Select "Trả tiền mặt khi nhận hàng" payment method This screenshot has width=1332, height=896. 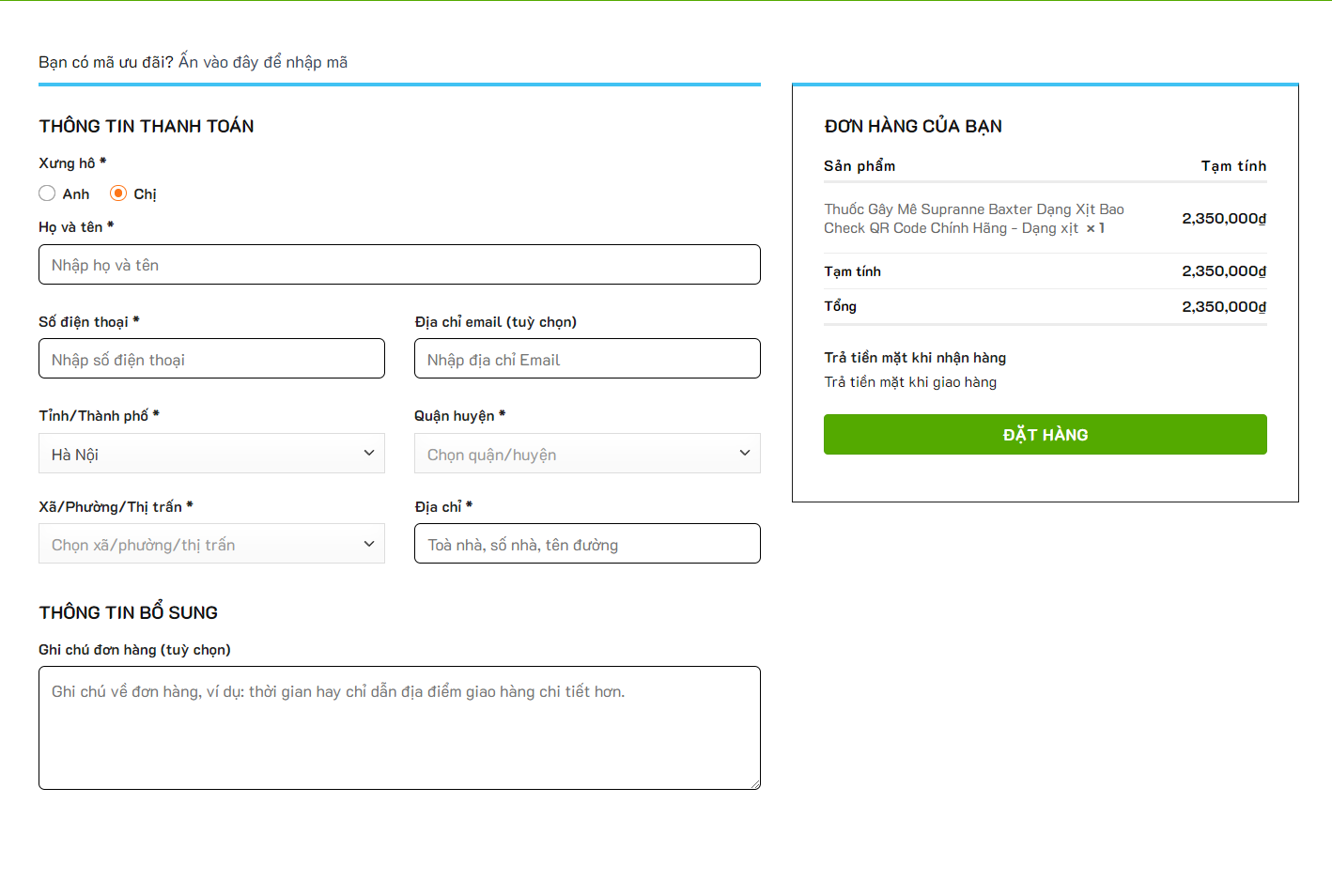coord(915,358)
